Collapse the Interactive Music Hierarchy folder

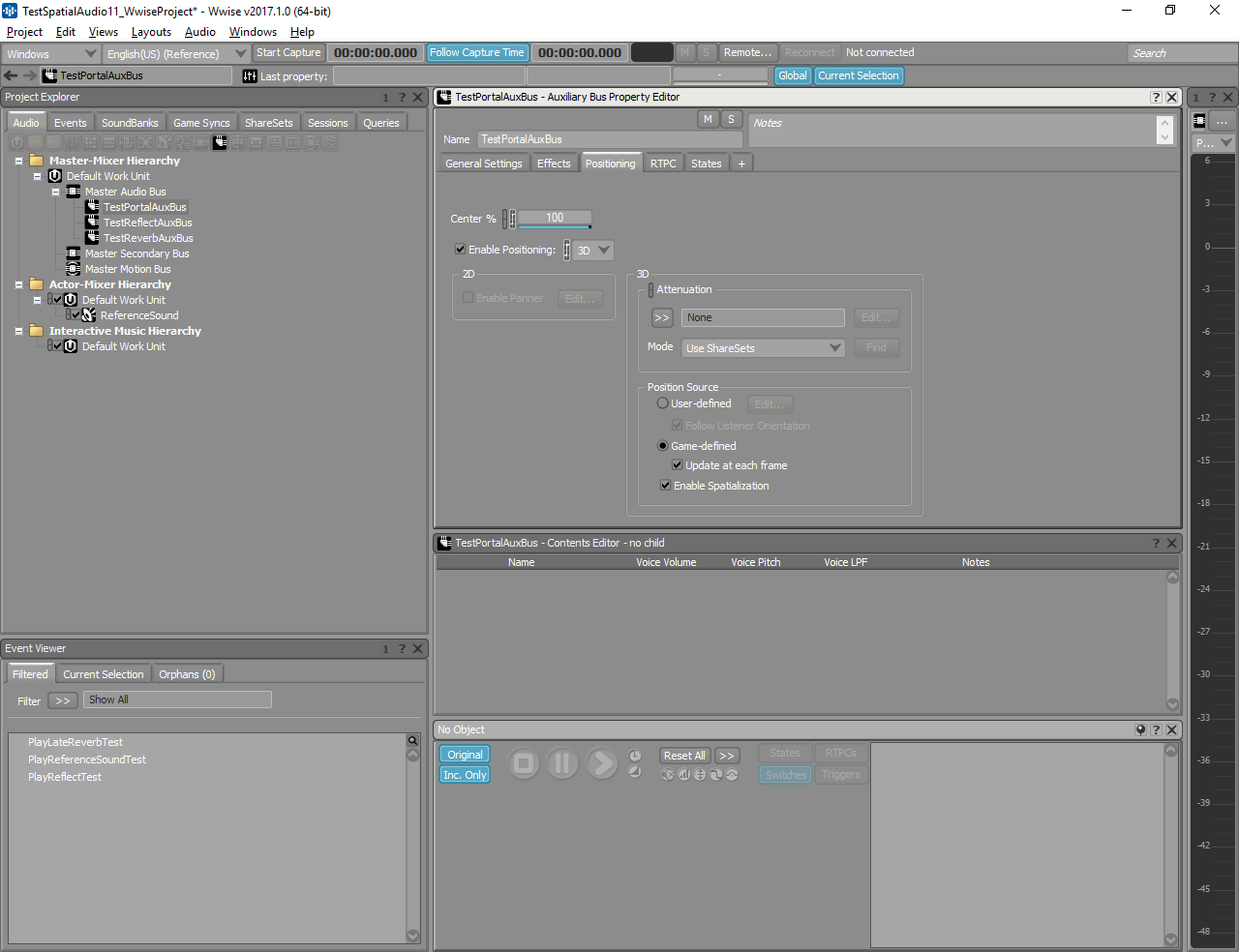18,332
